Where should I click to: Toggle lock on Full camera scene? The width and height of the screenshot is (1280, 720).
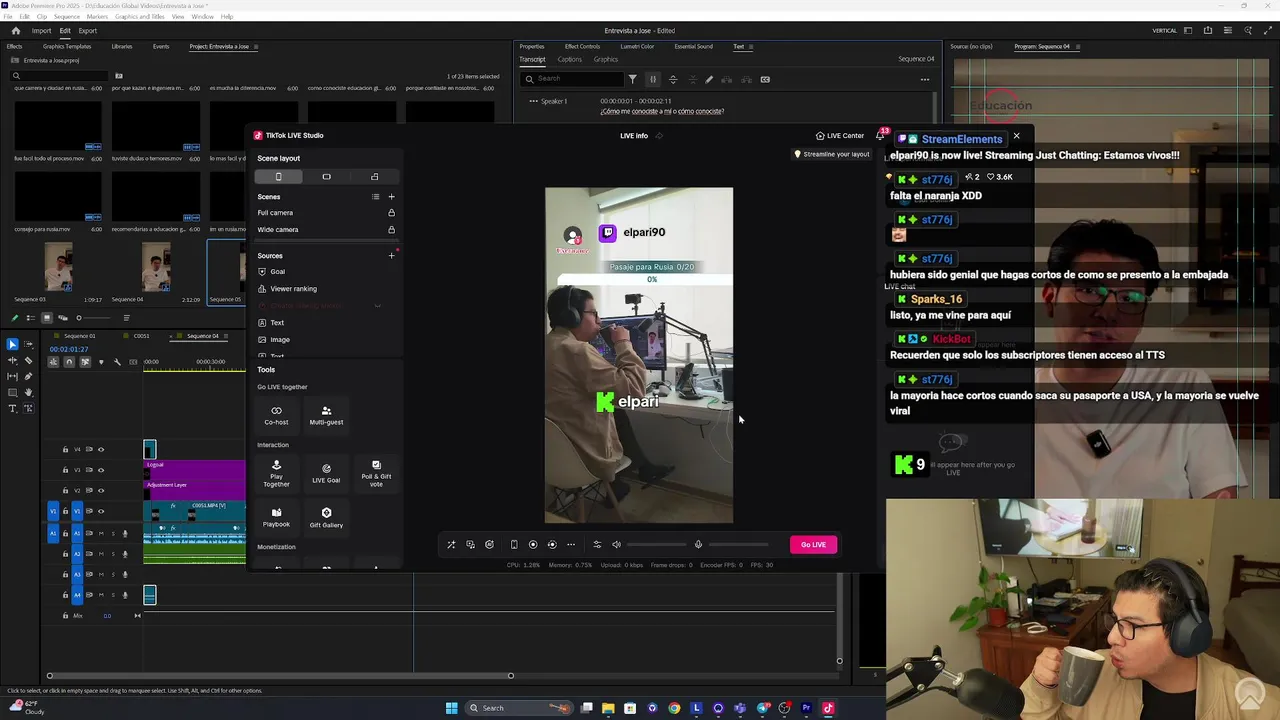tap(391, 213)
